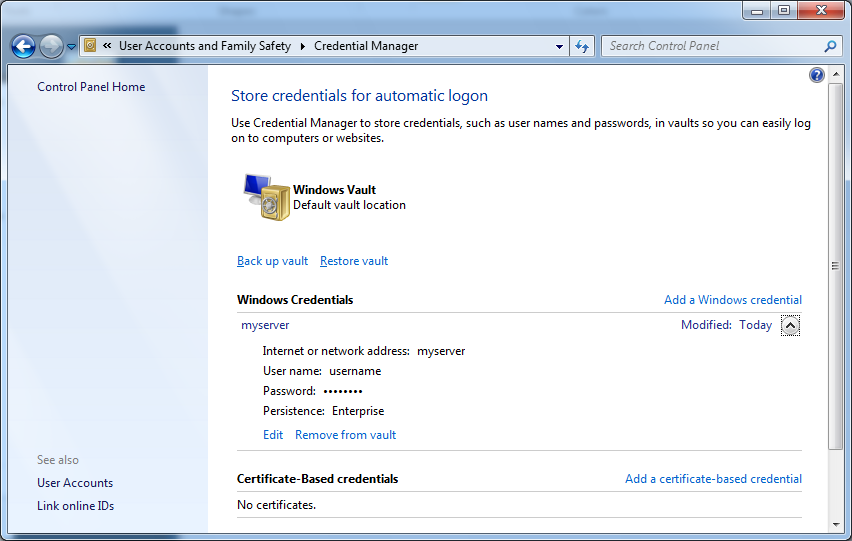Refresh the Credential Manager page

(582, 46)
